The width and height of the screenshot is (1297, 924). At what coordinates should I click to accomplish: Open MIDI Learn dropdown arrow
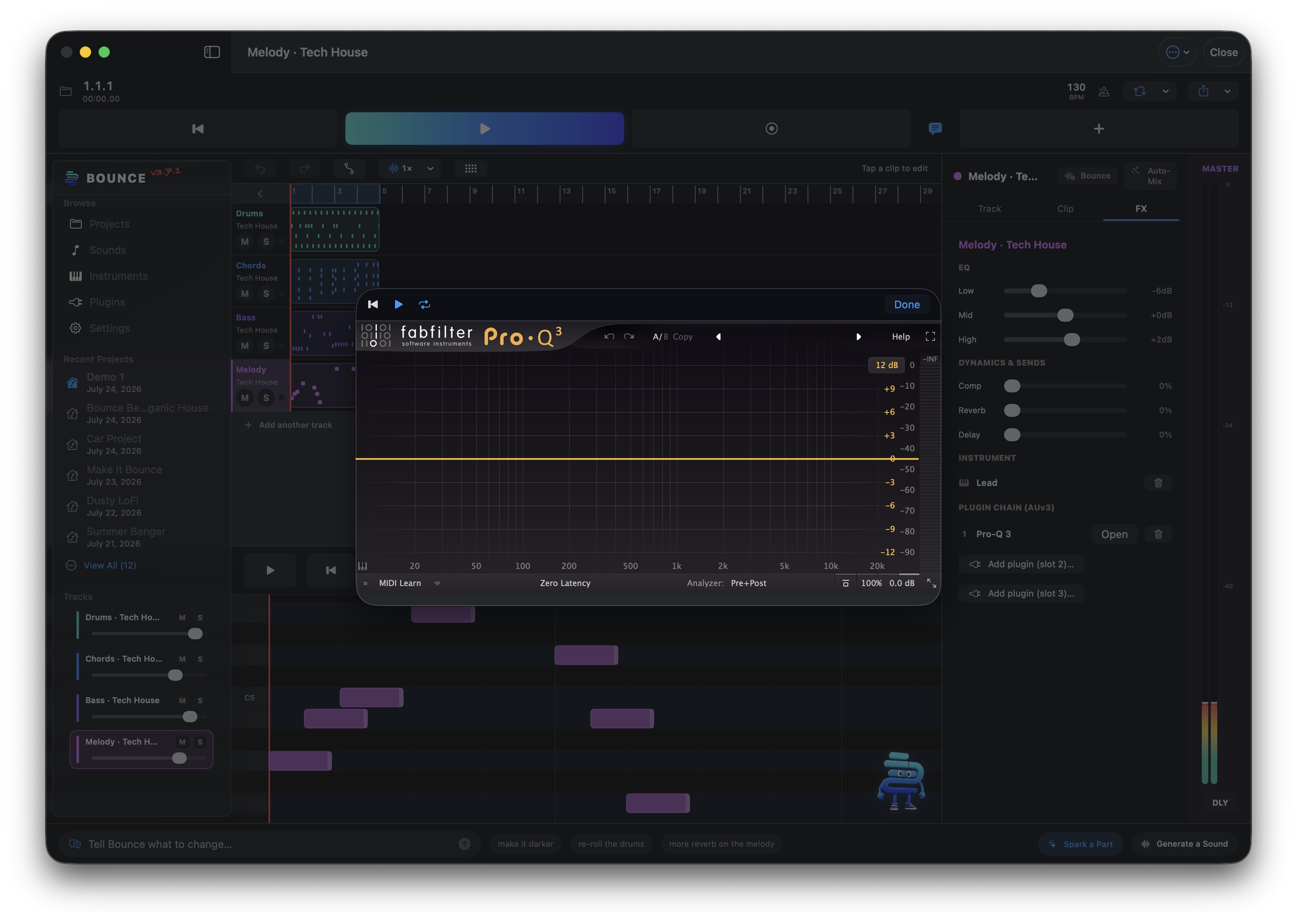click(x=437, y=584)
